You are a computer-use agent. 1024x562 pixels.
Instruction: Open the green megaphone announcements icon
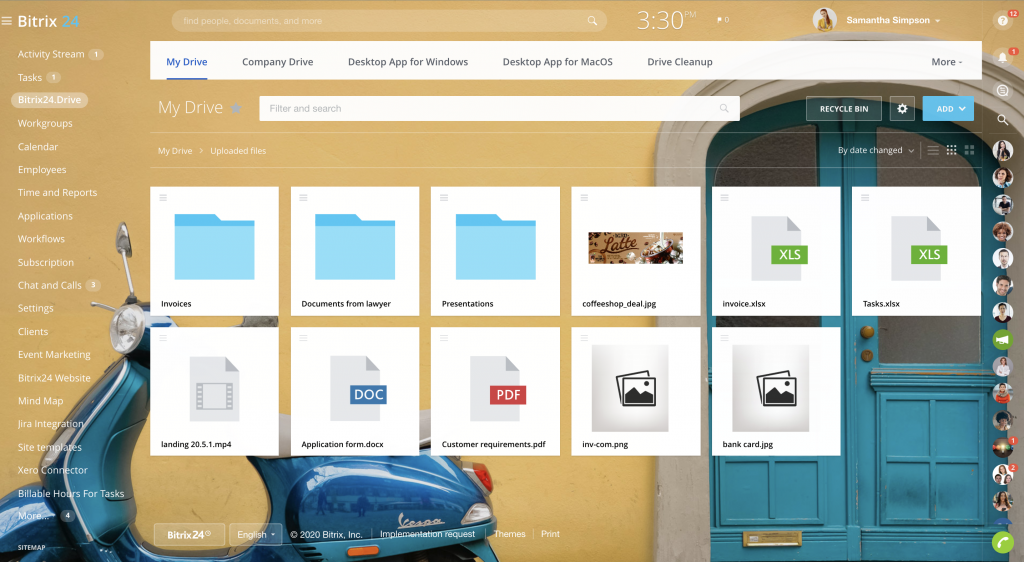tap(1002, 341)
